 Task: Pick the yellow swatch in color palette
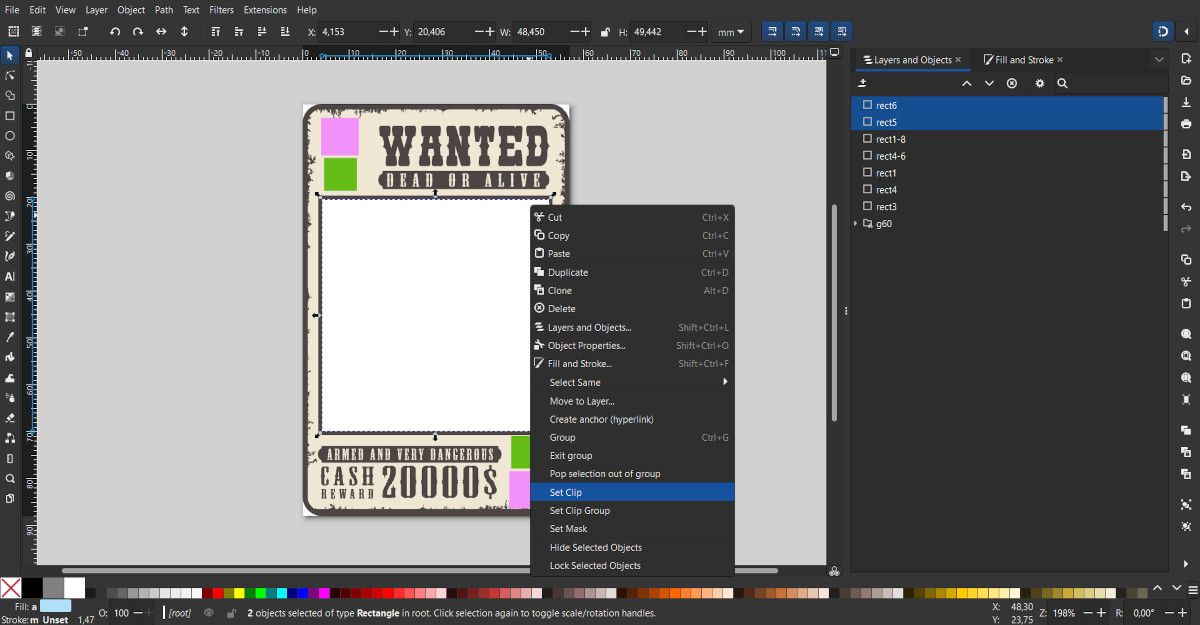click(x=239, y=593)
